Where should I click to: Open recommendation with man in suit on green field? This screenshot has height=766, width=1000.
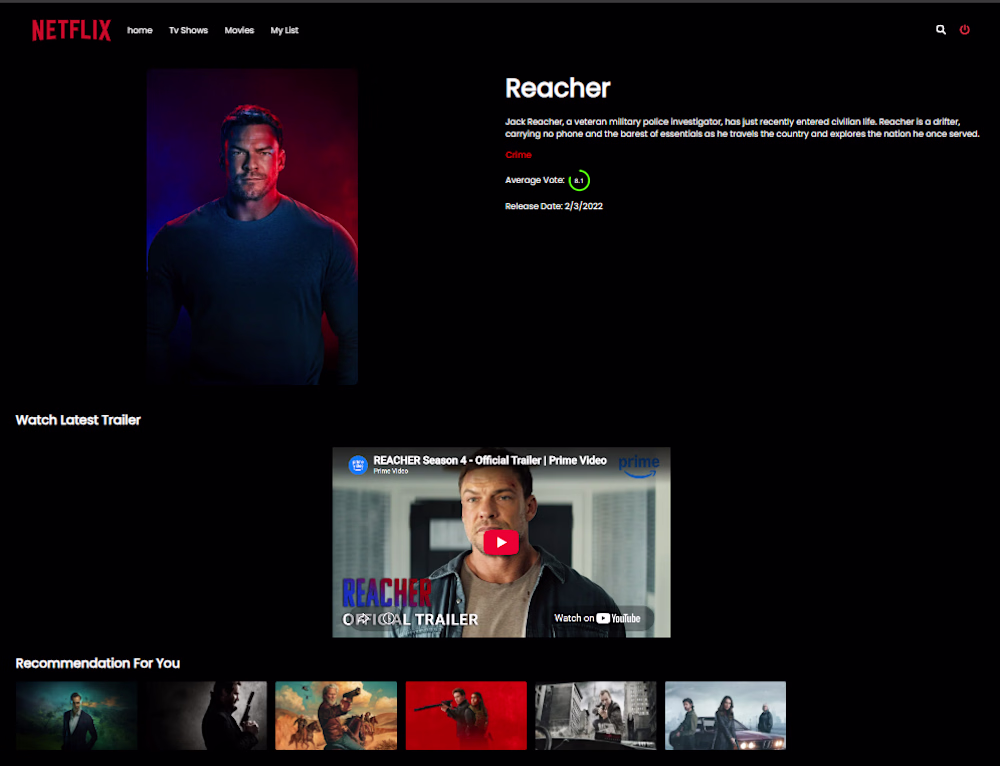pos(77,715)
